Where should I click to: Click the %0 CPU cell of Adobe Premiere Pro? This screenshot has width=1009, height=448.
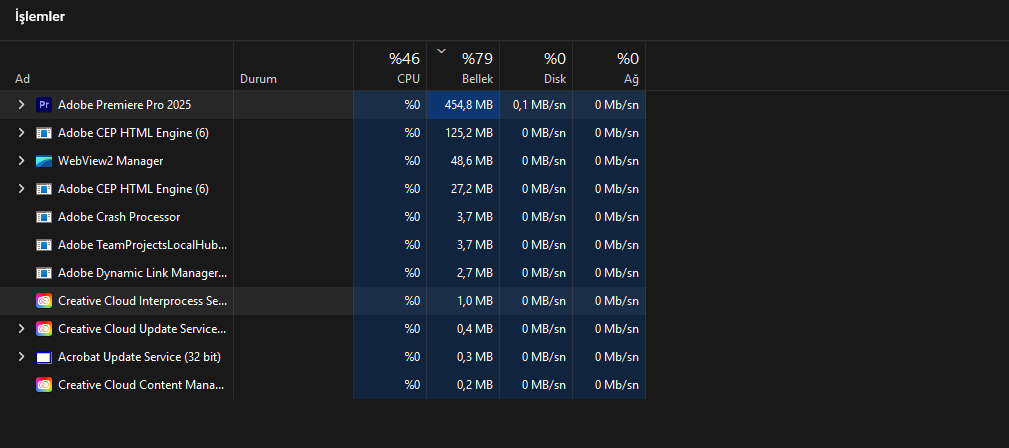[390, 105]
